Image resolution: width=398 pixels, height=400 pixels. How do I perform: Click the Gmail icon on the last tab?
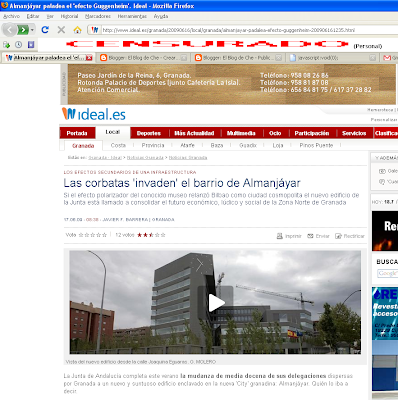tap(387, 58)
